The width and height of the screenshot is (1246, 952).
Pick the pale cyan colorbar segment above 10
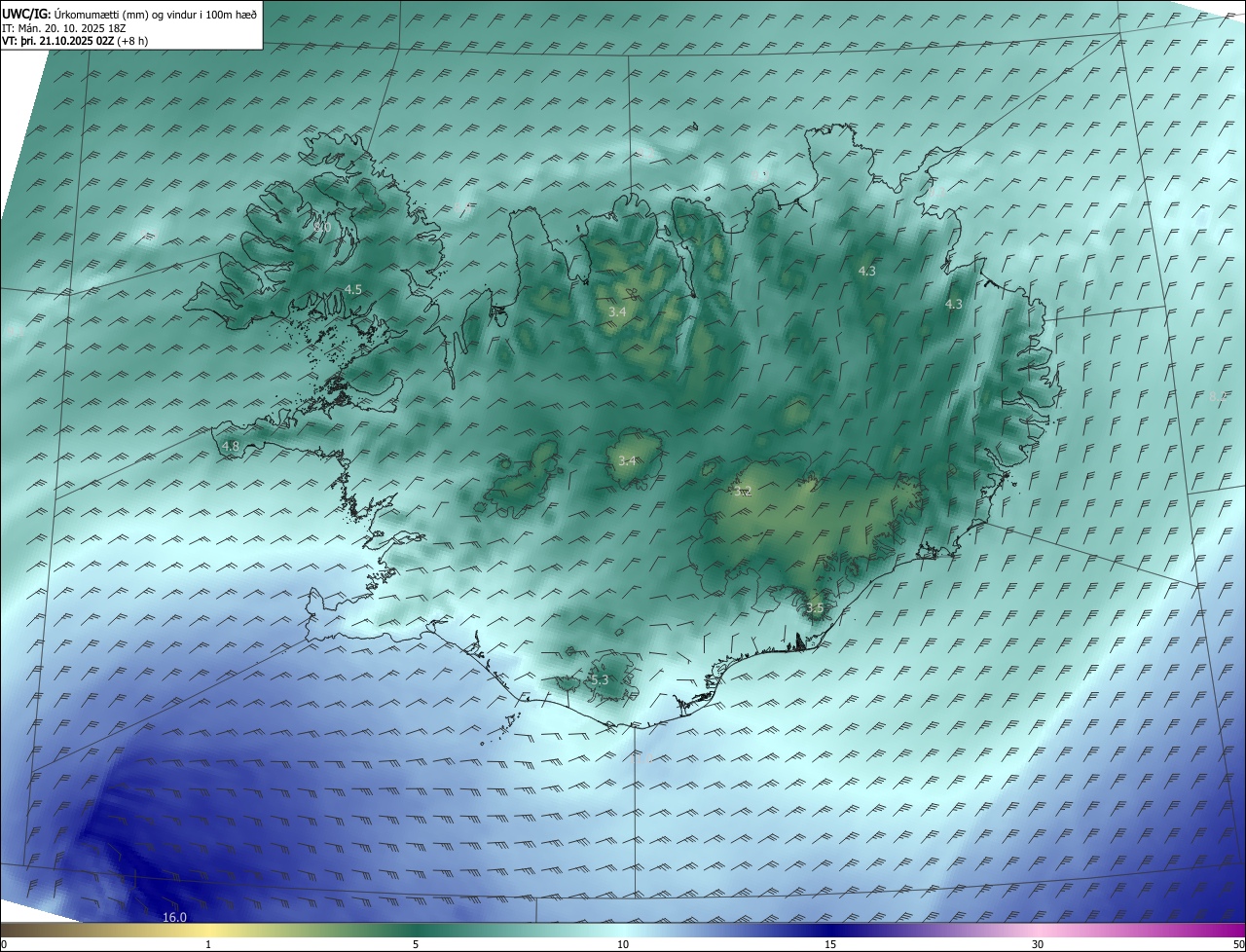[x=623, y=930]
